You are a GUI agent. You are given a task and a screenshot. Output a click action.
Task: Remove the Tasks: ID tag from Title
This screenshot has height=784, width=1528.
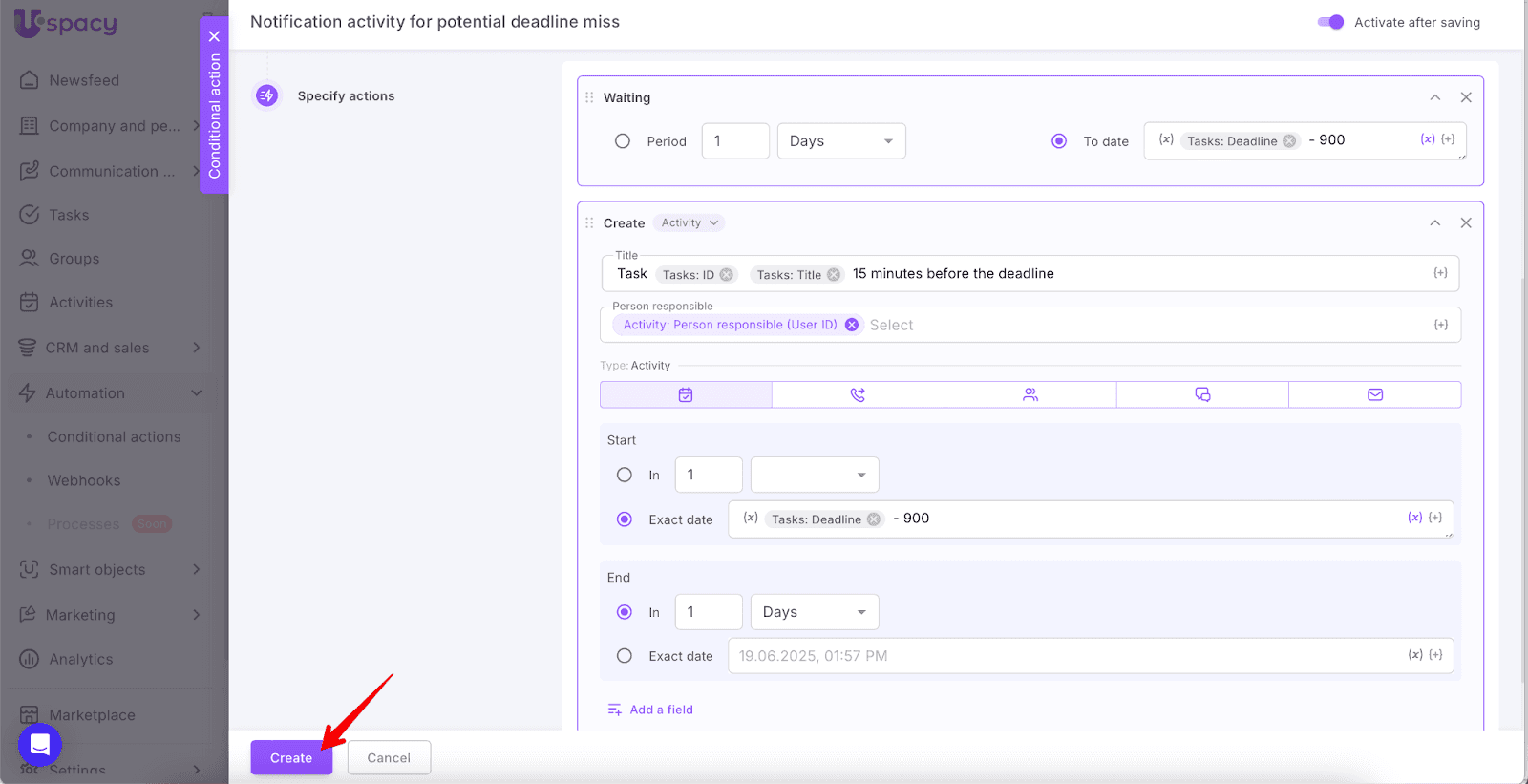pyautogui.click(x=727, y=275)
